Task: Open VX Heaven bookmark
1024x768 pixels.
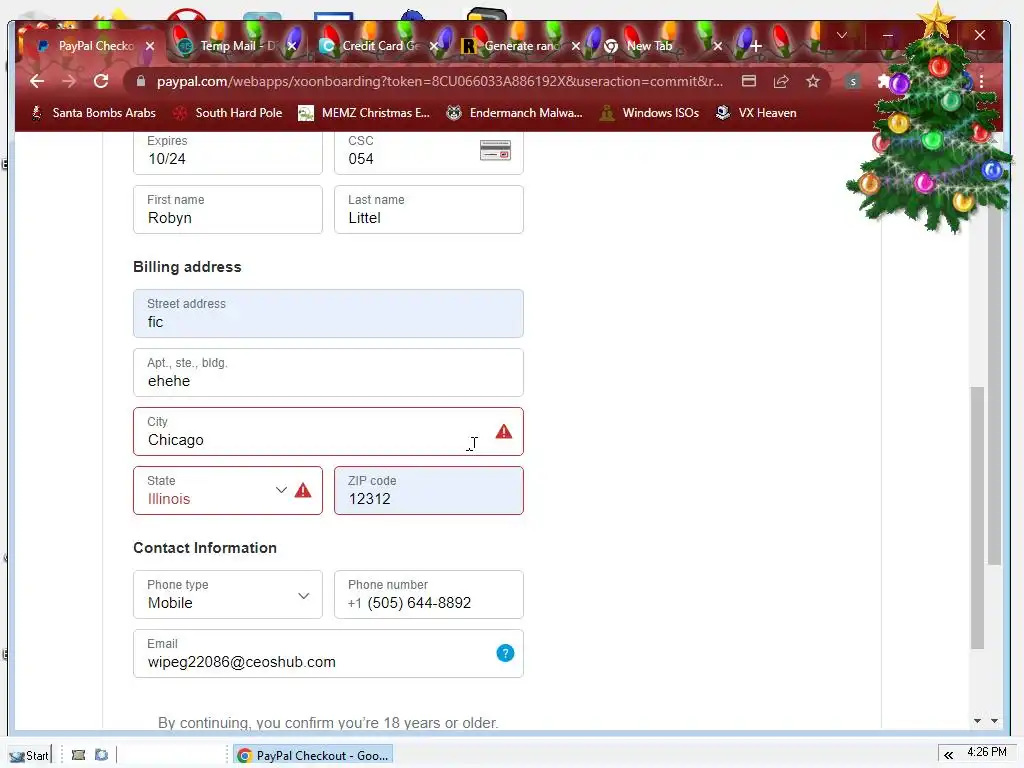Action: [756, 113]
